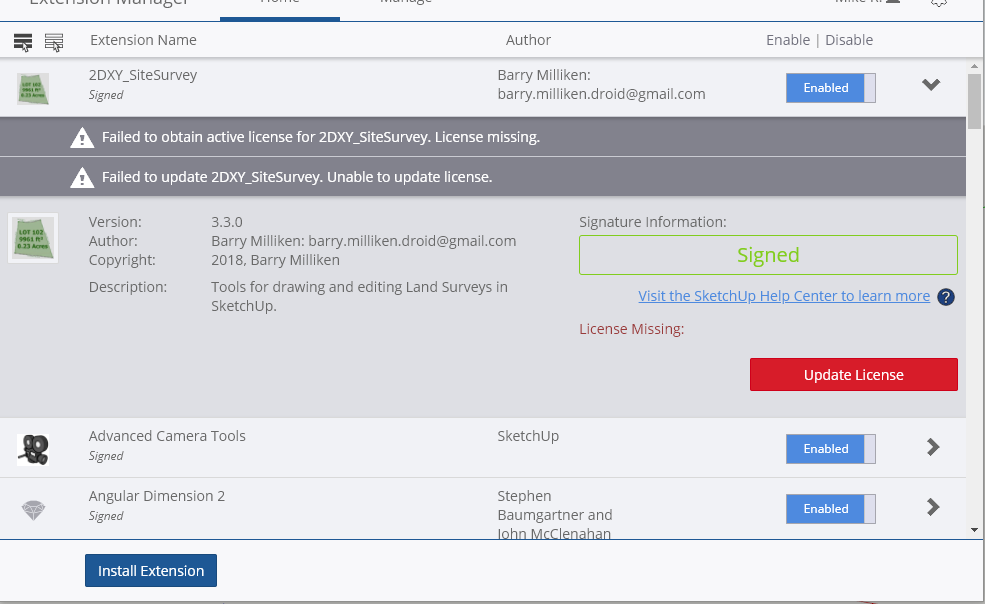985x604 pixels.
Task: Click the scrollbar down arrow
Action: (x=974, y=530)
